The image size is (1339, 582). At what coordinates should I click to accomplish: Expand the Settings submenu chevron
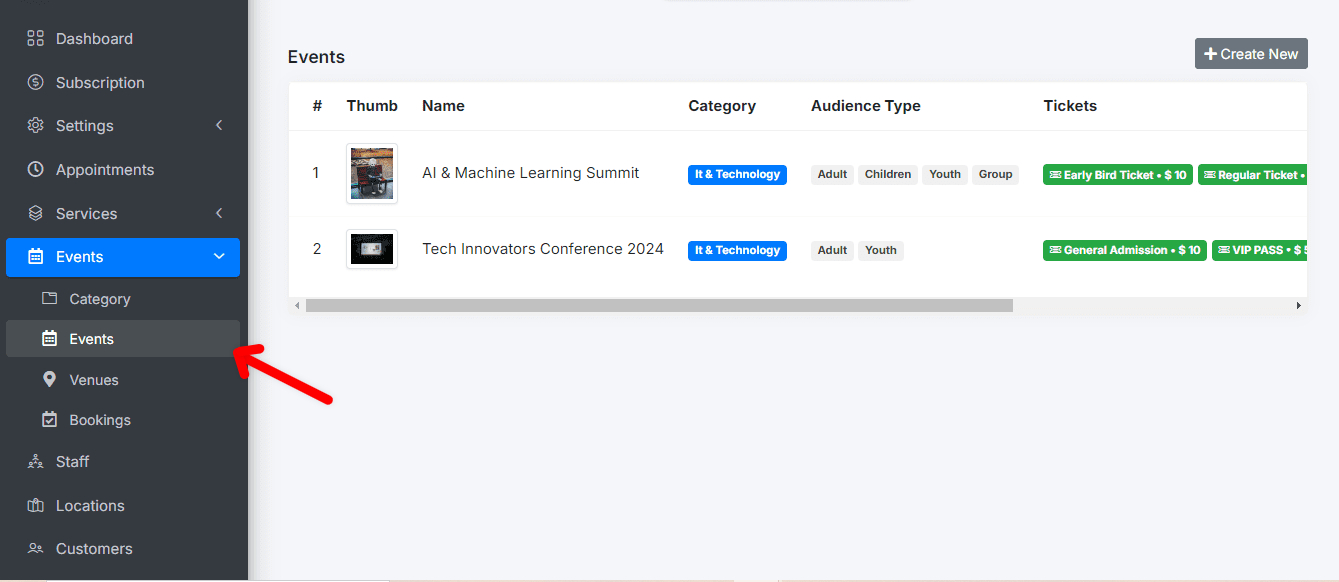coord(219,126)
